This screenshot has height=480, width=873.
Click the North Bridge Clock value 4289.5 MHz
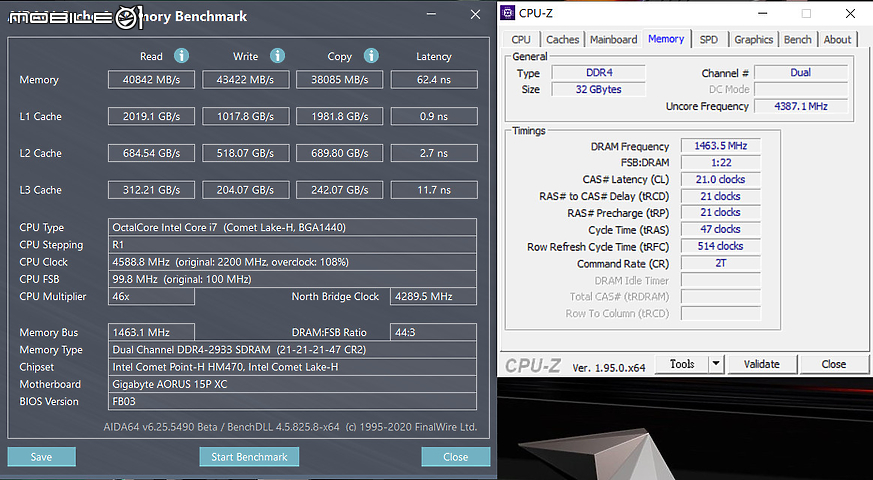[434, 296]
